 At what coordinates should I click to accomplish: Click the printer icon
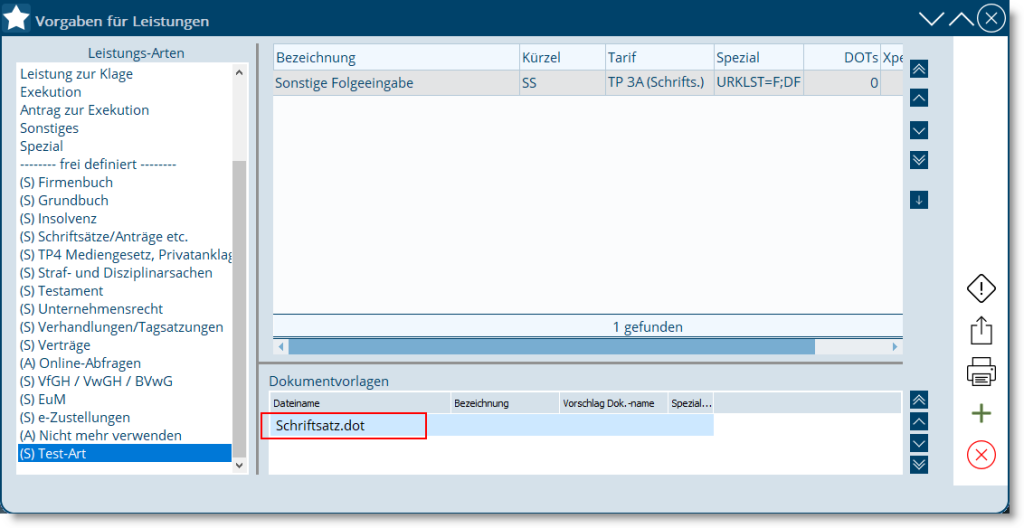click(981, 373)
